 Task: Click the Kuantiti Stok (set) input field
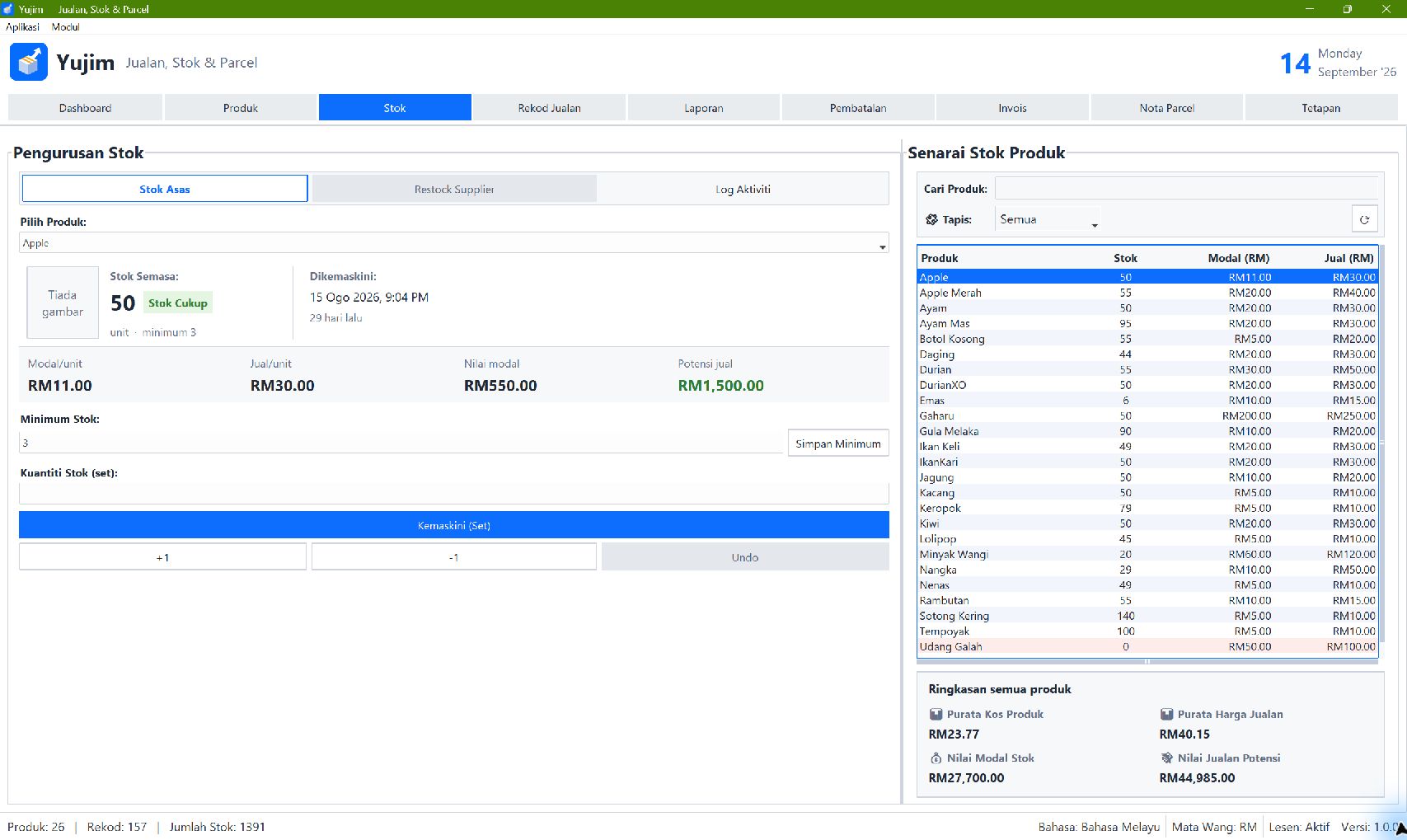click(x=453, y=494)
